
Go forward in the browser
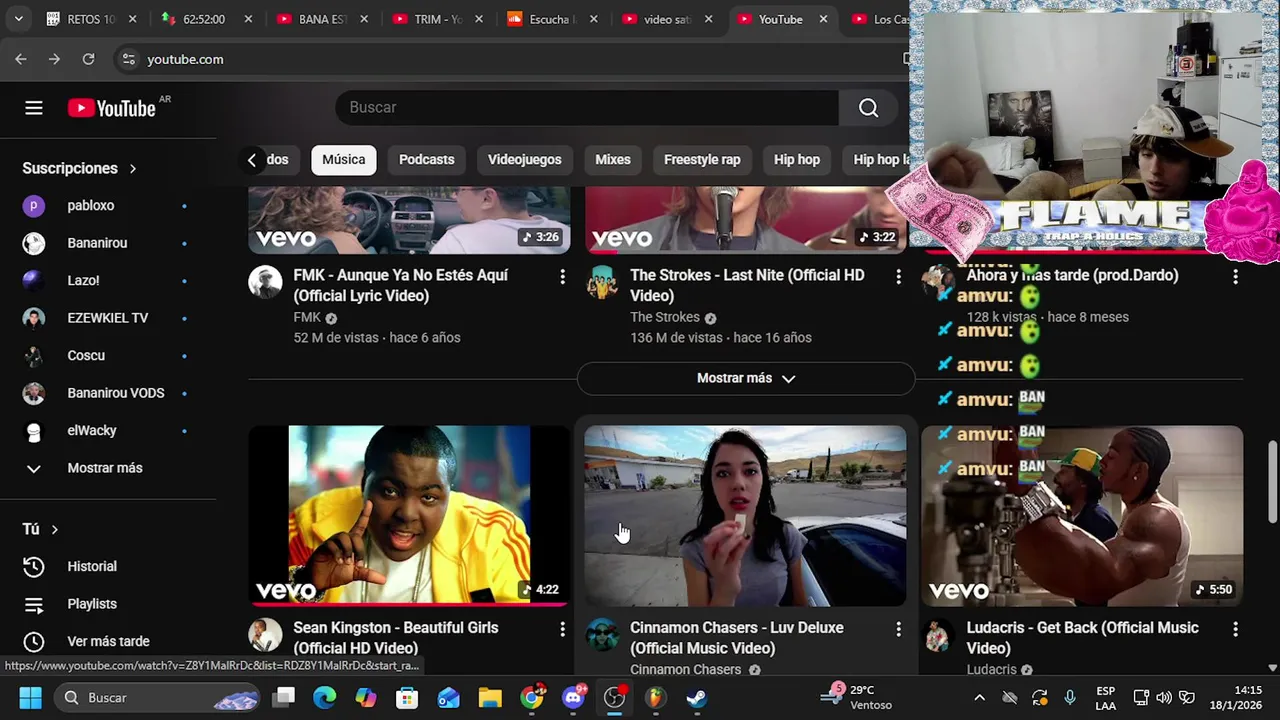click(x=54, y=59)
